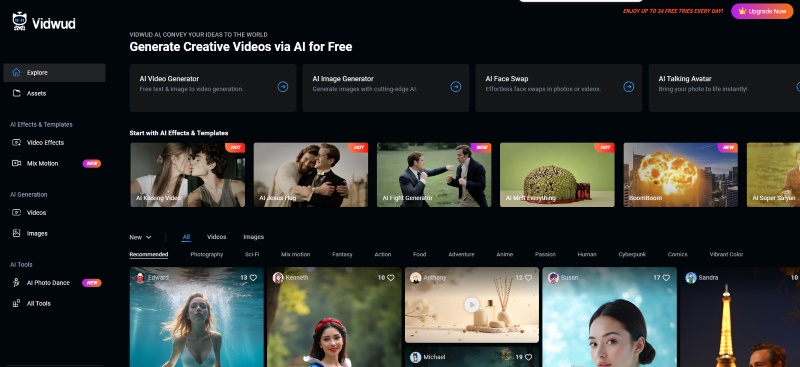Select the Mix motion category tab
This screenshot has width=800, height=367.
(x=295, y=254)
